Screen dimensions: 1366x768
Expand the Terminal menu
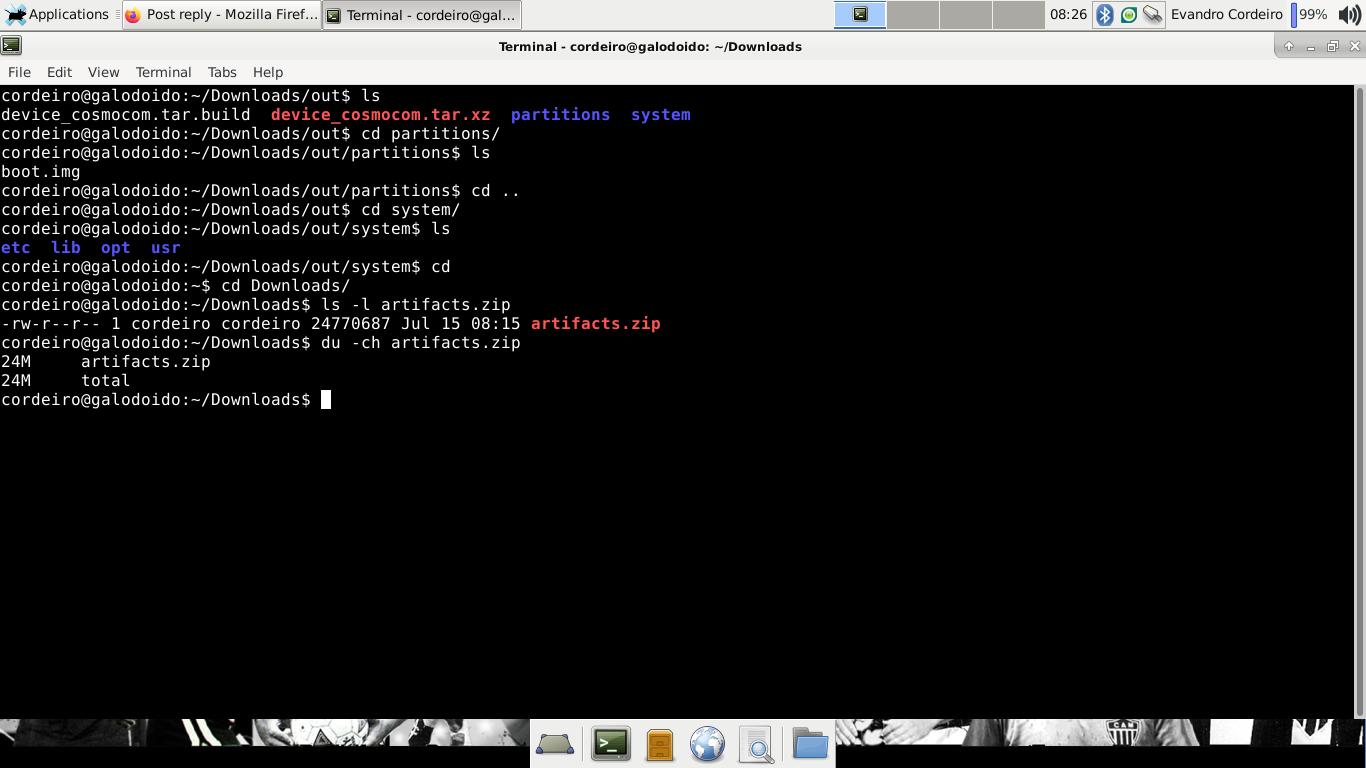click(x=163, y=72)
